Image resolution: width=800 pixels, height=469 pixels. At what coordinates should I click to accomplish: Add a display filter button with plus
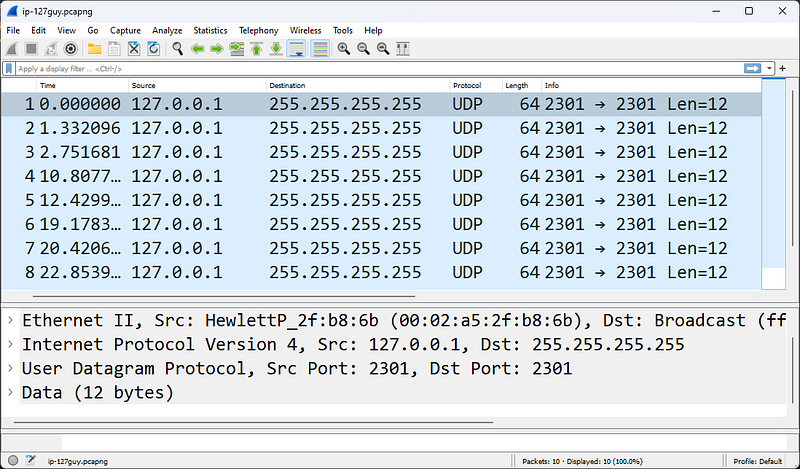point(783,68)
